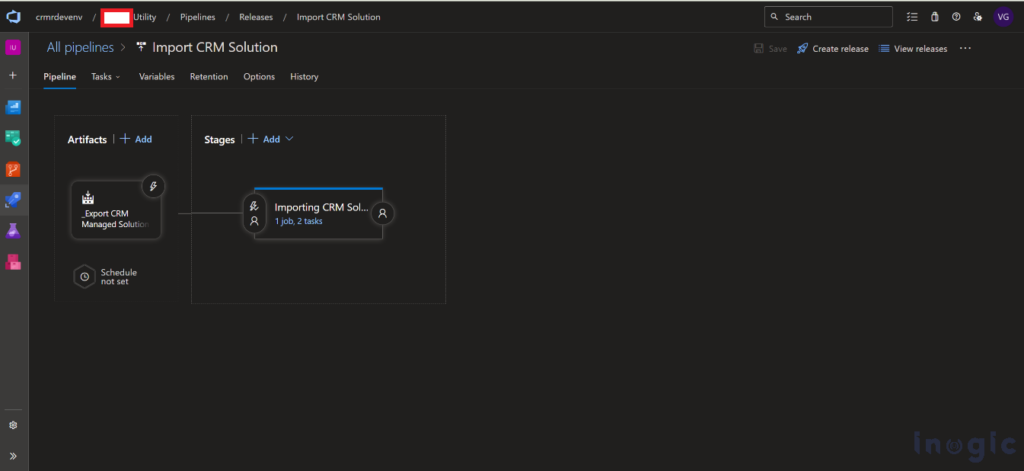Open the continuous deployment trigger lightning icon
Screen dimensions: 1024x471
point(153,187)
